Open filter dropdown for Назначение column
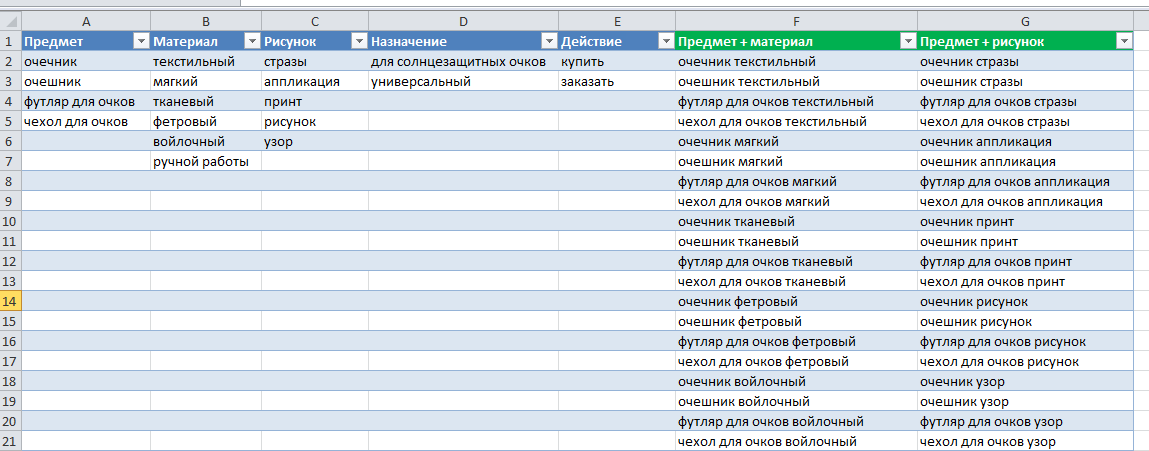Image resolution: width=1149 pixels, height=451 pixels. click(x=548, y=42)
